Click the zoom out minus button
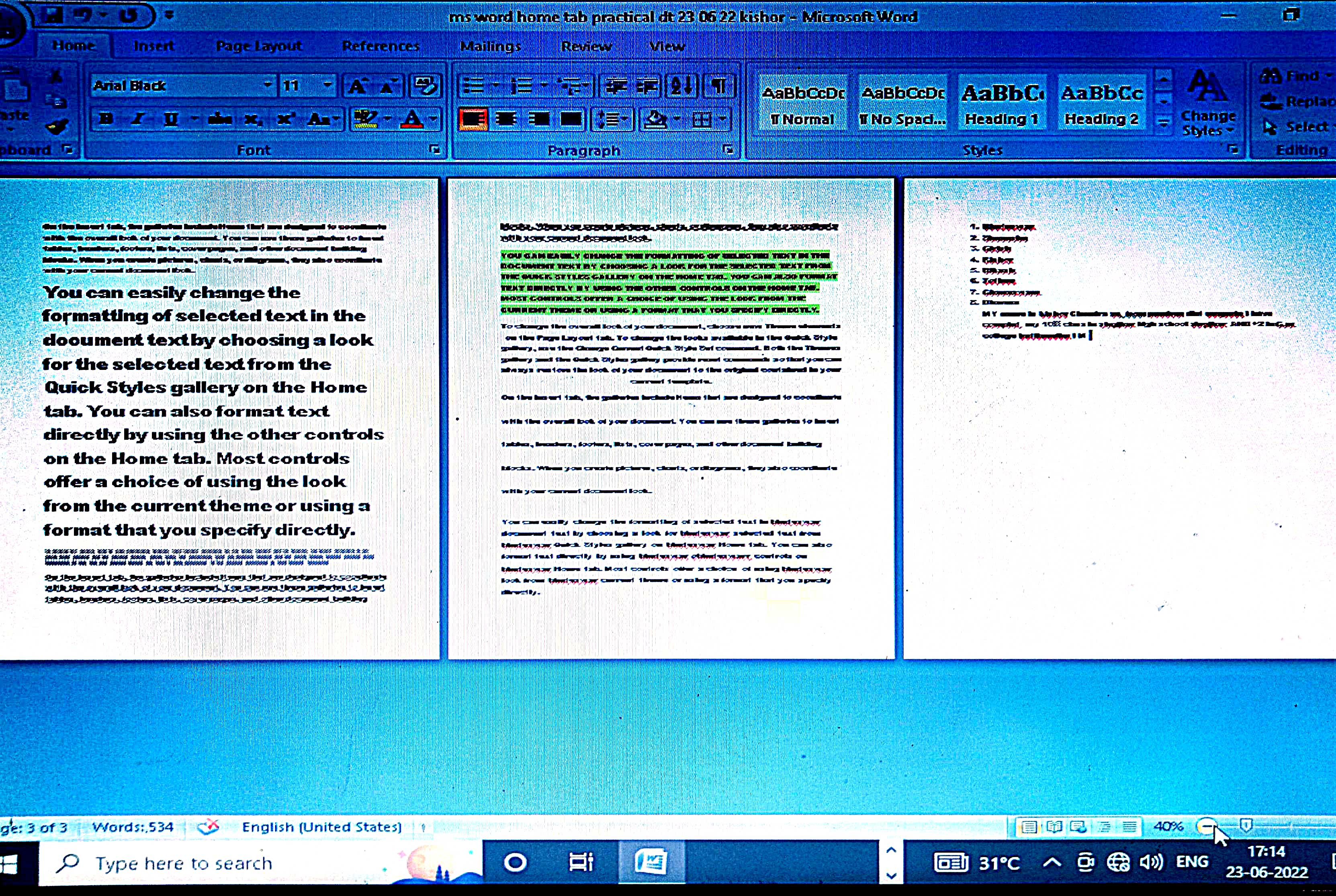Viewport: 1336px width, 896px height. [1206, 826]
